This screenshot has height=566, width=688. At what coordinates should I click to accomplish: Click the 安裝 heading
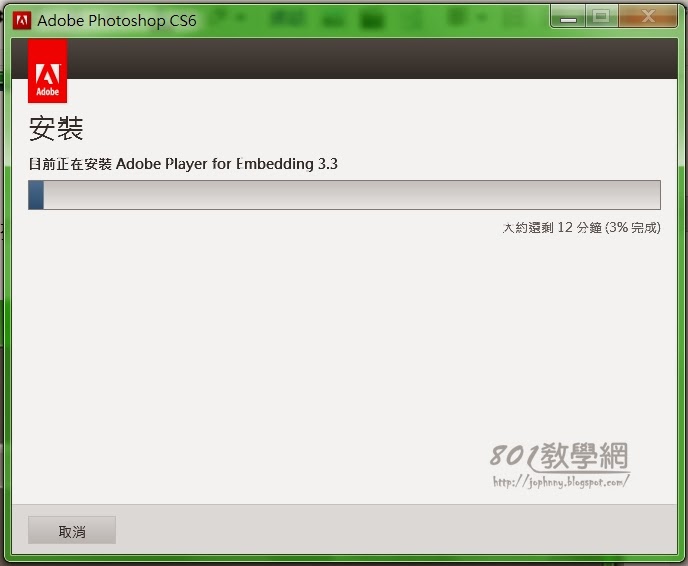tap(56, 128)
